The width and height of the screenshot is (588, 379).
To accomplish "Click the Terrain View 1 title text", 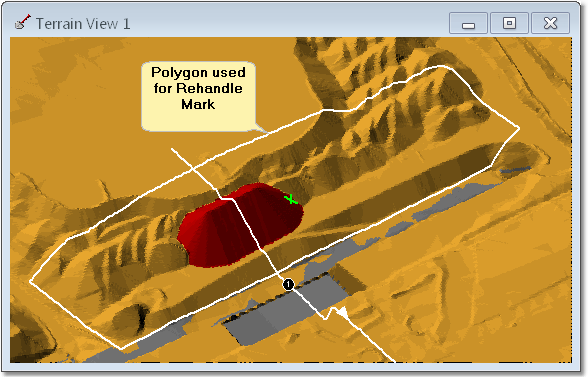I will coord(83,24).
